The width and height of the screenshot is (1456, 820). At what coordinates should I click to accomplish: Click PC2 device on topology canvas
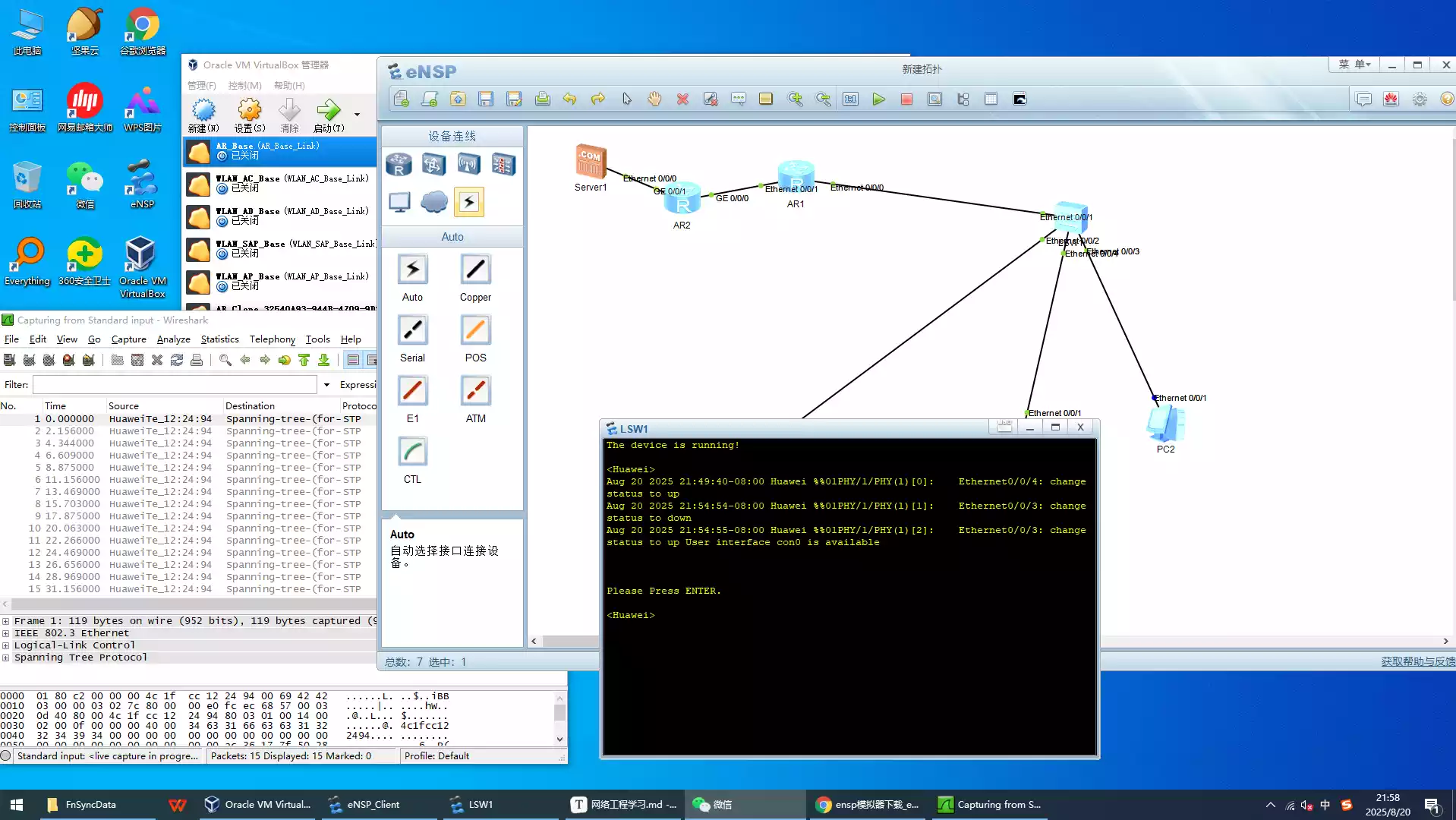pyautogui.click(x=1166, y=424)
